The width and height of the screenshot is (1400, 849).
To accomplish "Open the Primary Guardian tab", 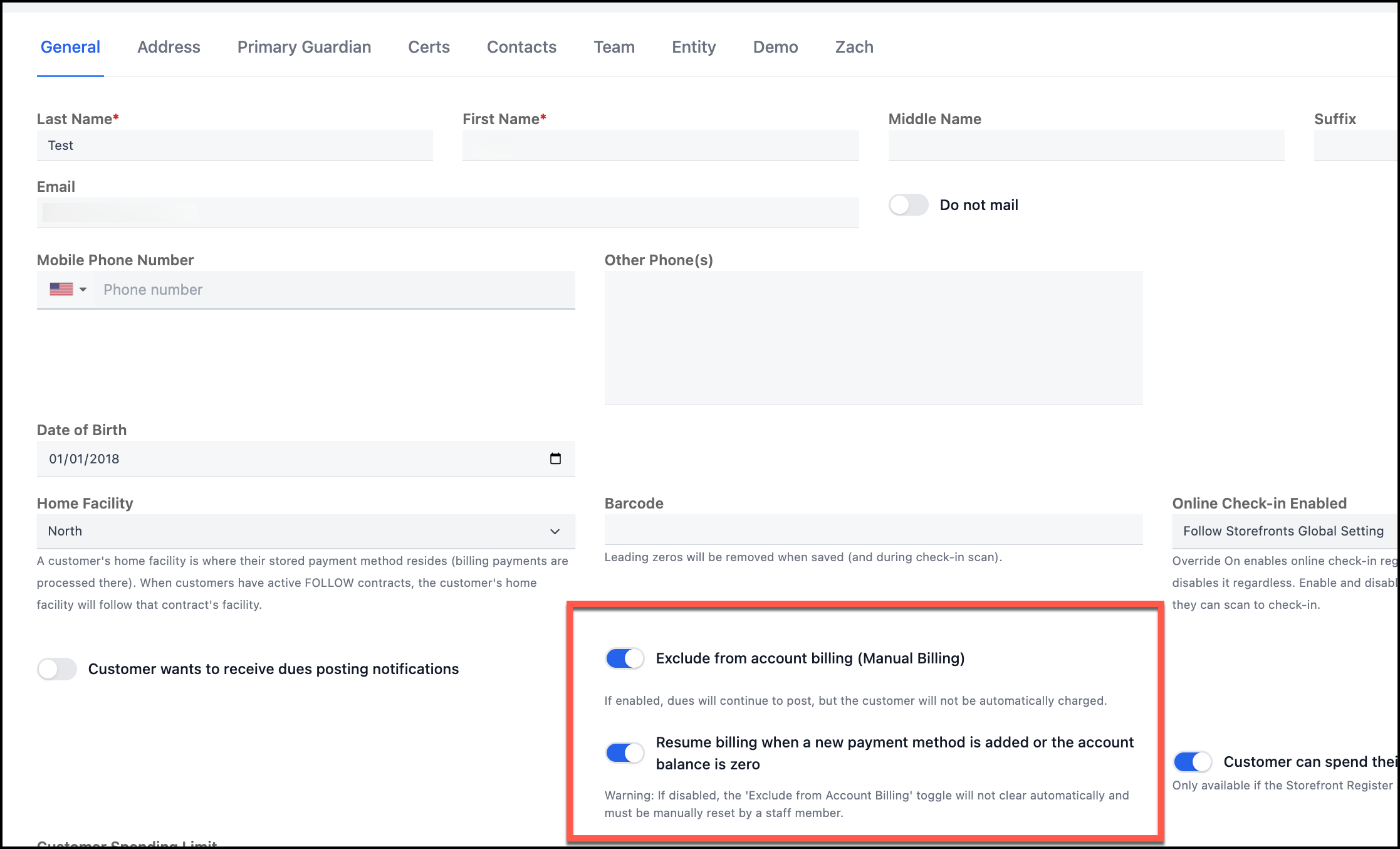I will [x=304, y=47].
